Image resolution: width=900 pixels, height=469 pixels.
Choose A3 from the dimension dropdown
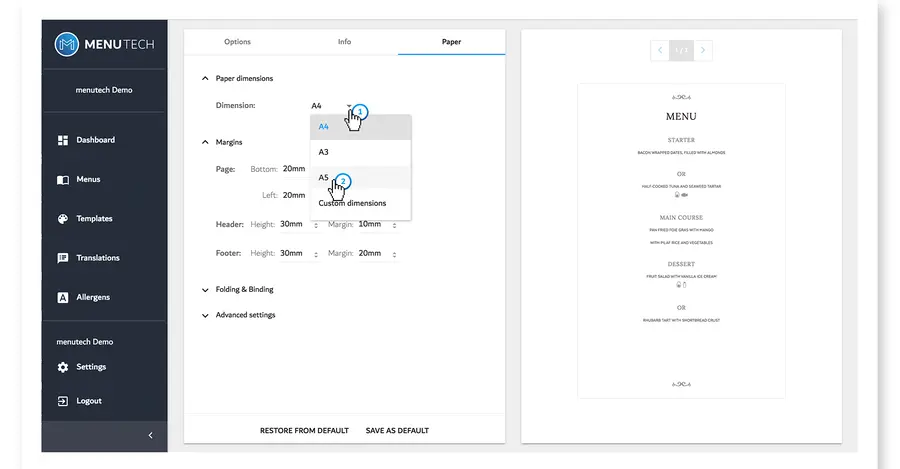pyautogui.click(x=324, y=152)
